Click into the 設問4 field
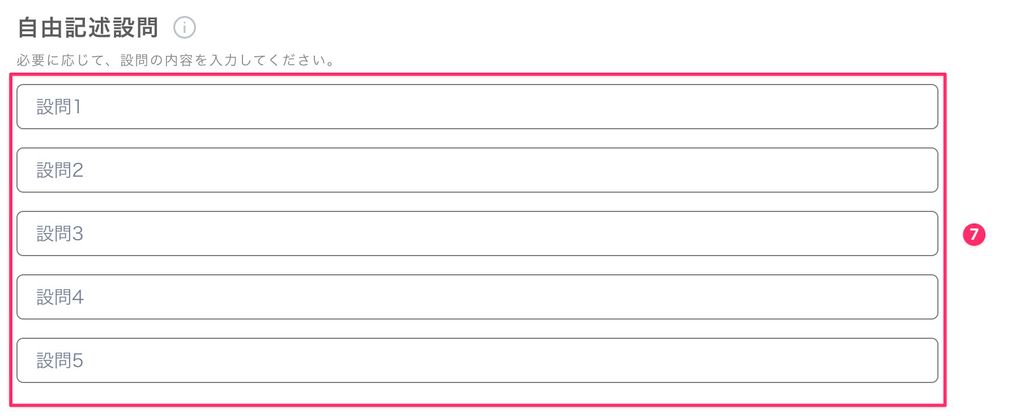1024x416 pixels. tap(477, 297)
